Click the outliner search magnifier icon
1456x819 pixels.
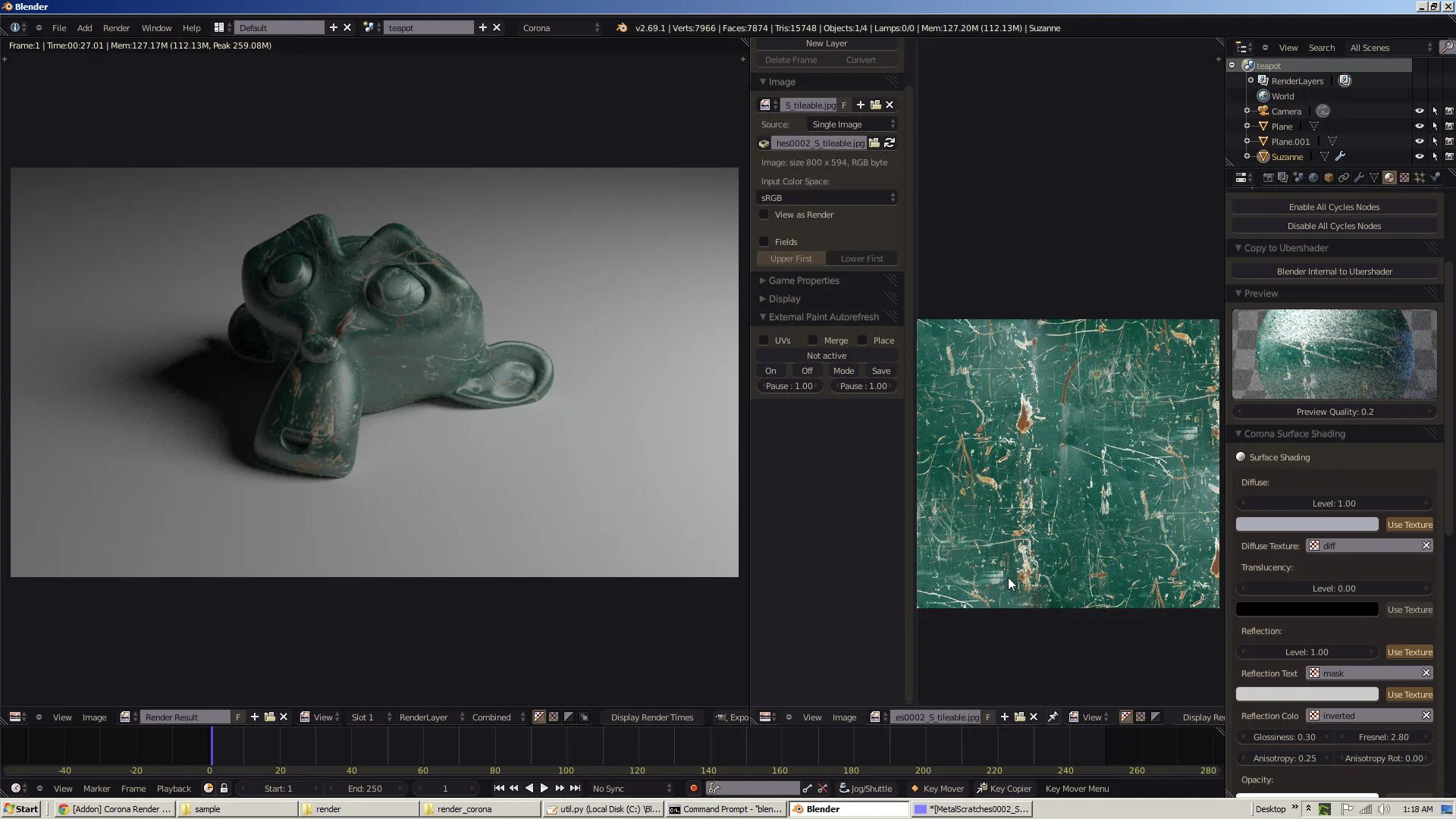[x=1447, y=47]
